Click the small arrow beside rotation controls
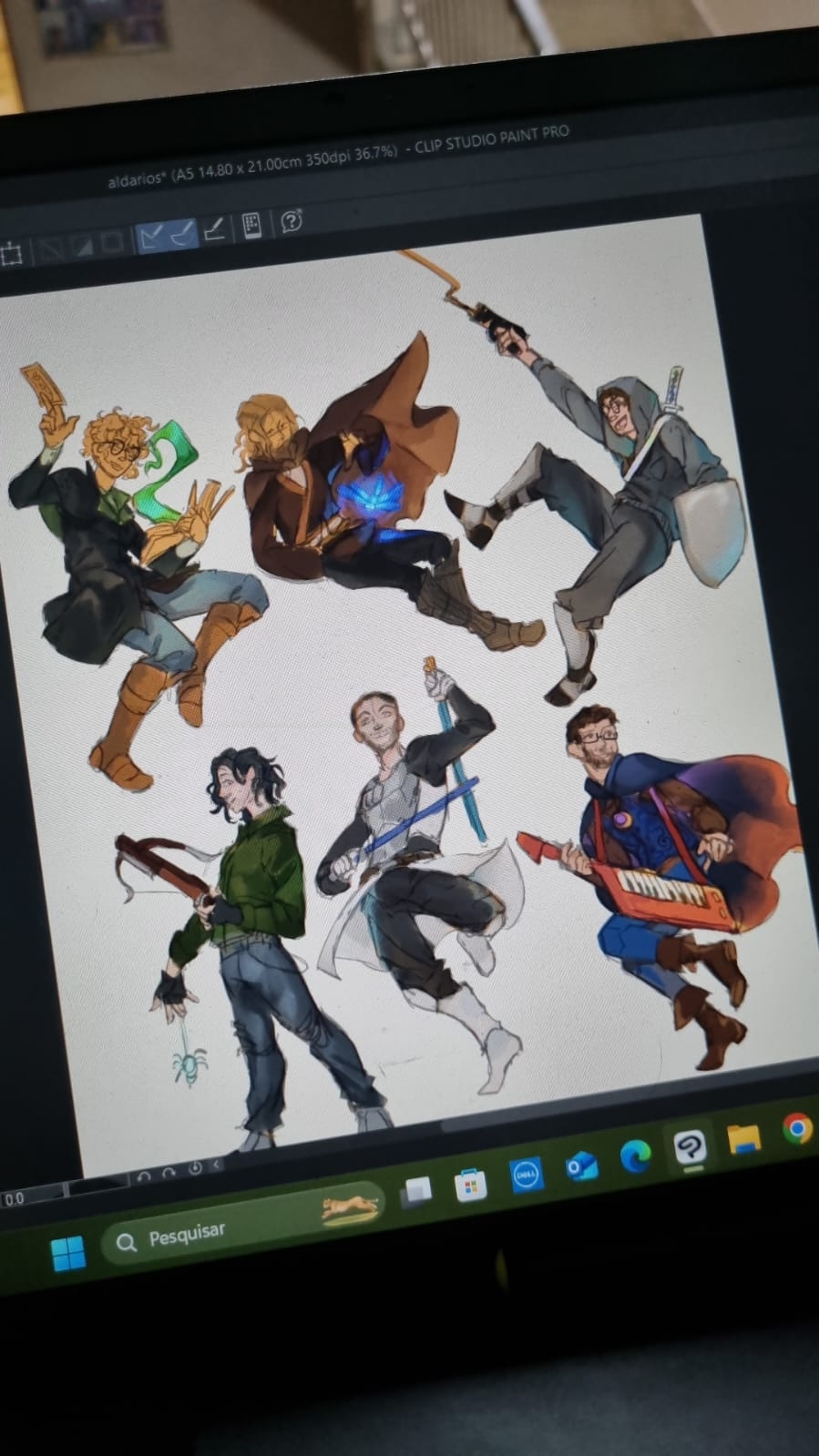The image size is (819, 1456). (x=216, y=1166)
